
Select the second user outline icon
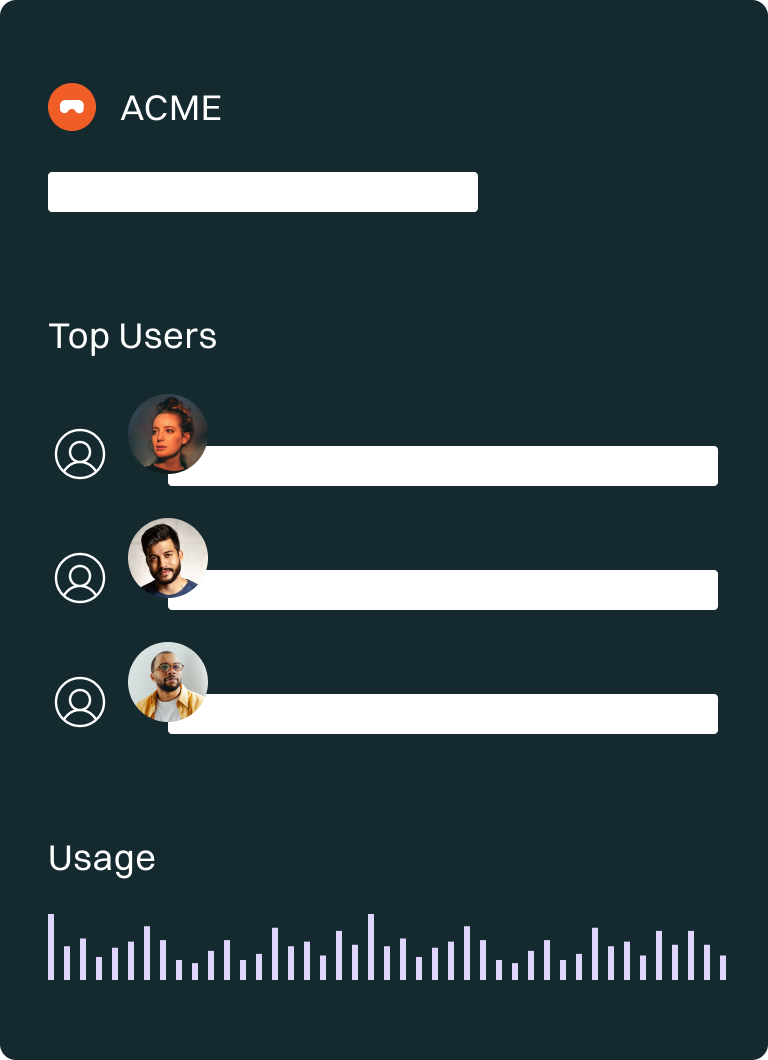(80, 578)
